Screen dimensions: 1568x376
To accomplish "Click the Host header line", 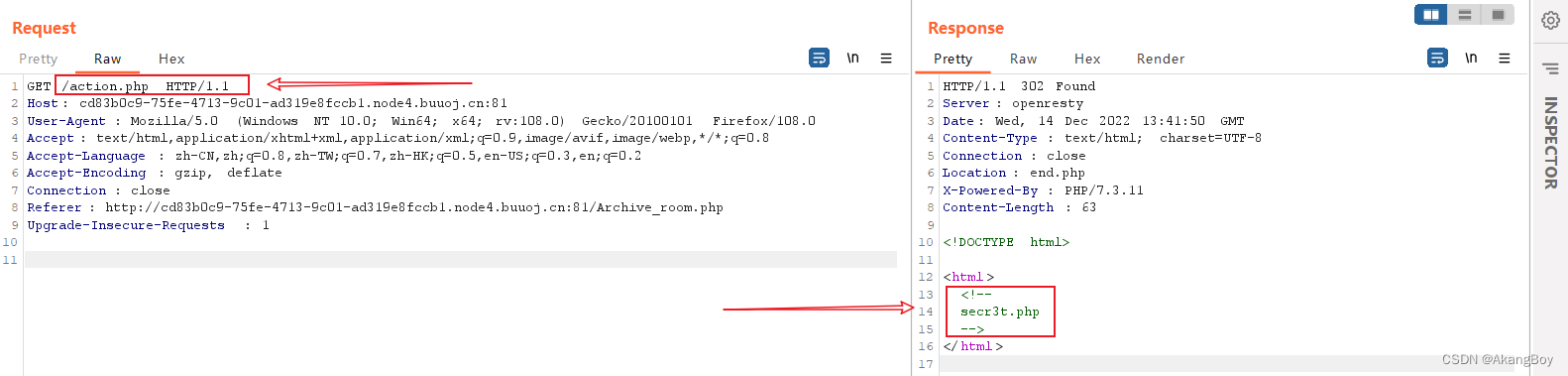I will pos(268,103).
